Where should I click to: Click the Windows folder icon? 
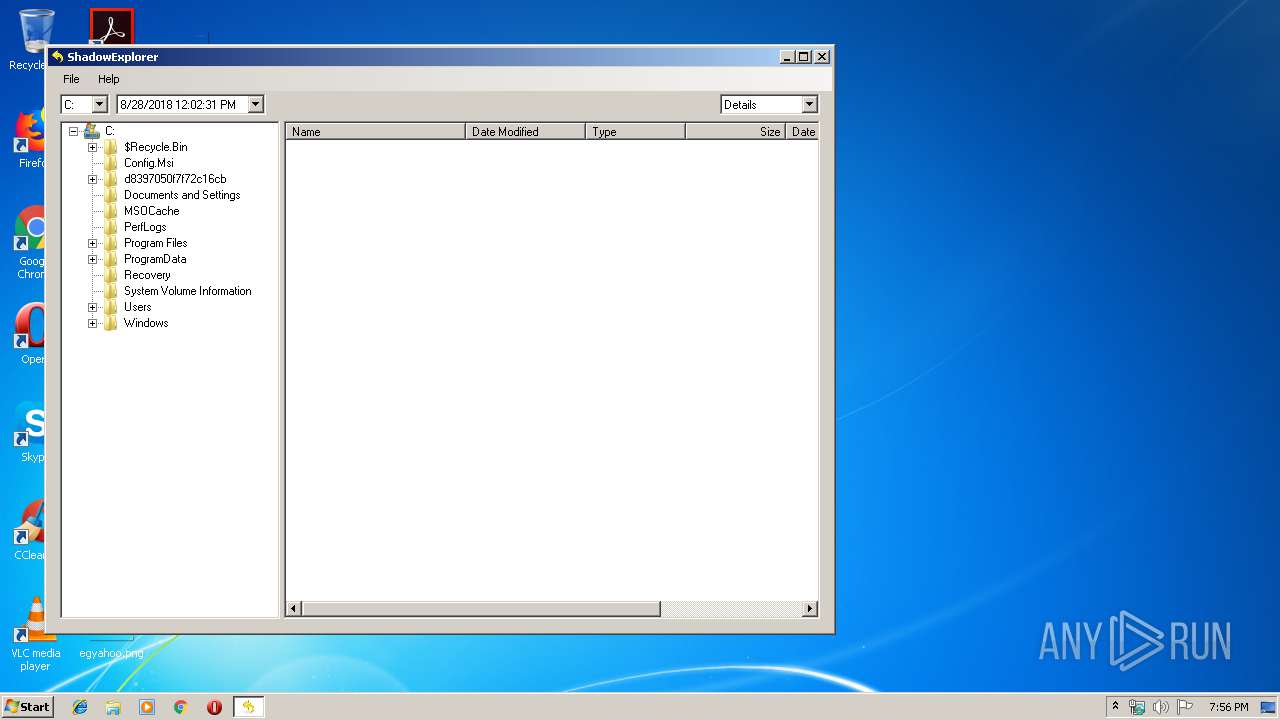[110, 323]
